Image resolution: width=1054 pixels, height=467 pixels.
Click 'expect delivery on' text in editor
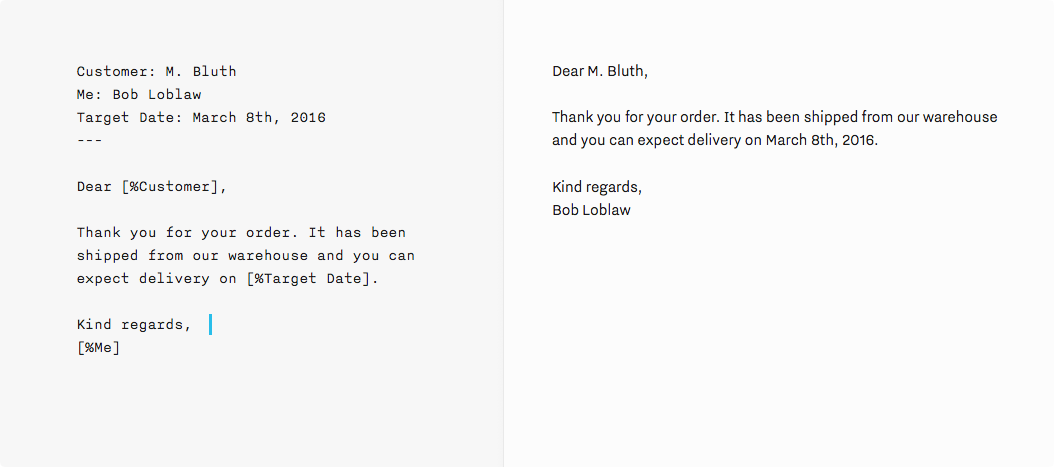(156, 278)
